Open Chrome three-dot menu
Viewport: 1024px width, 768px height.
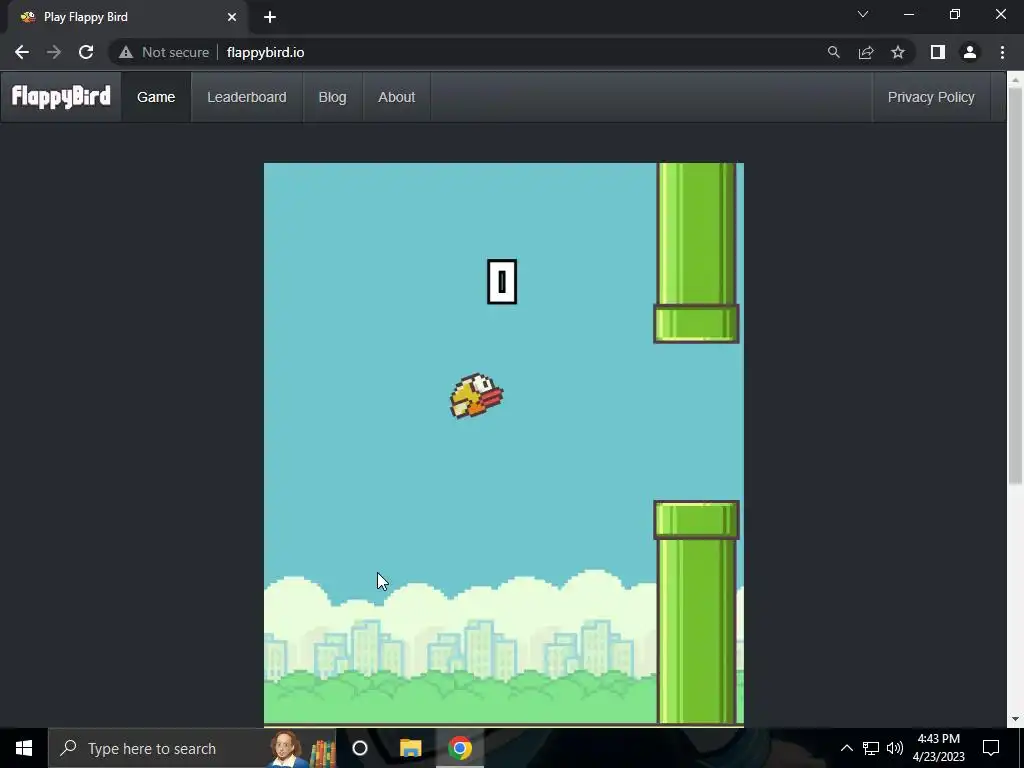point(1002,52)
